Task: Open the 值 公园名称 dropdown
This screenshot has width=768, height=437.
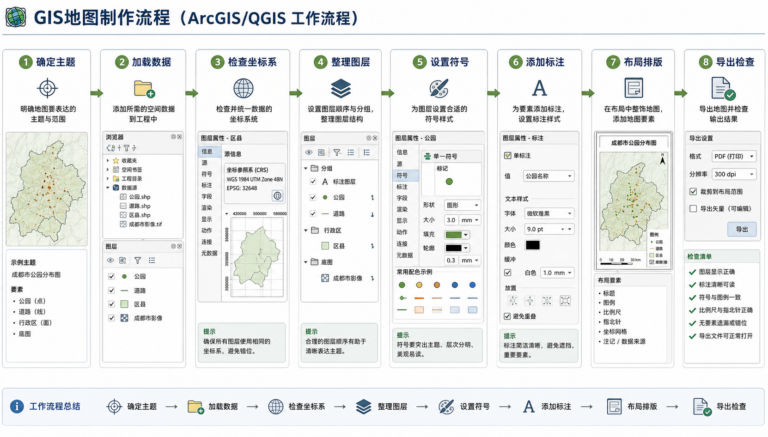Action: click(548, 176)
